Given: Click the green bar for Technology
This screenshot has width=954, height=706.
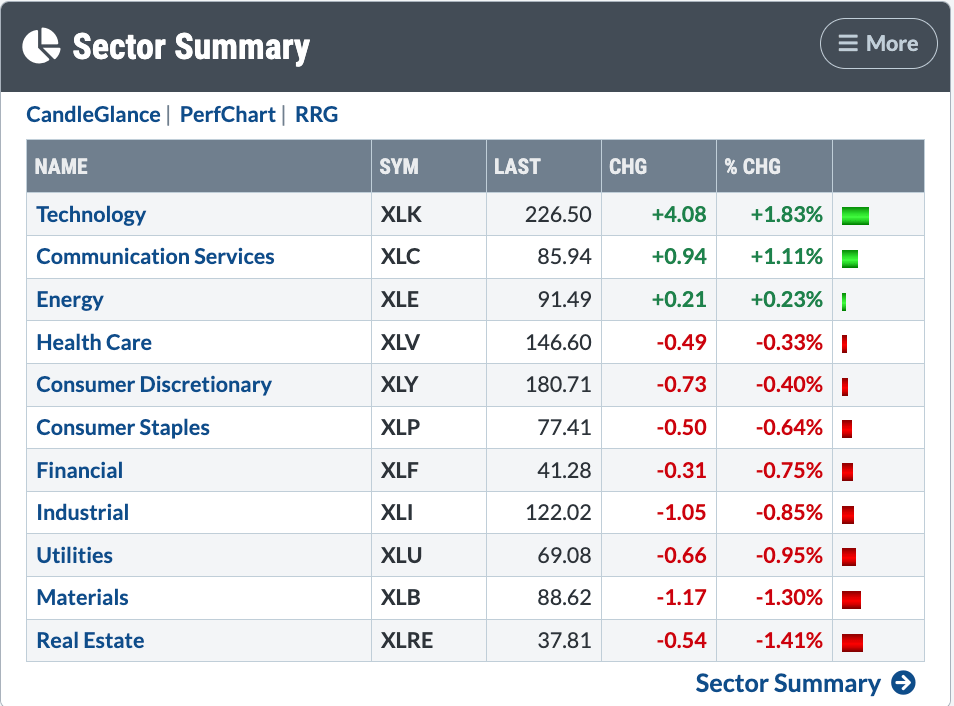Looking at the screenshot, I should click(855, 215).
